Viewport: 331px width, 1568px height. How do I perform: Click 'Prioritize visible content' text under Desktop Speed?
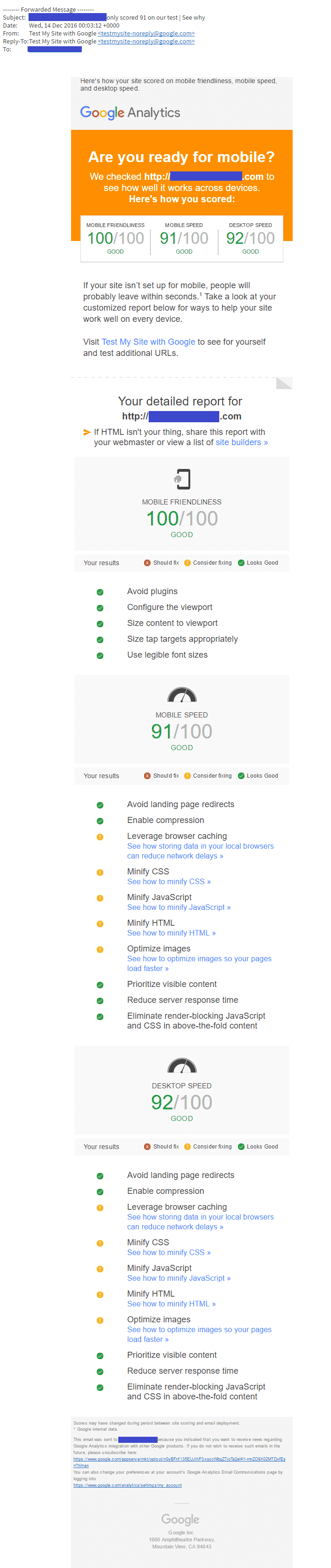click(172, 1355)
